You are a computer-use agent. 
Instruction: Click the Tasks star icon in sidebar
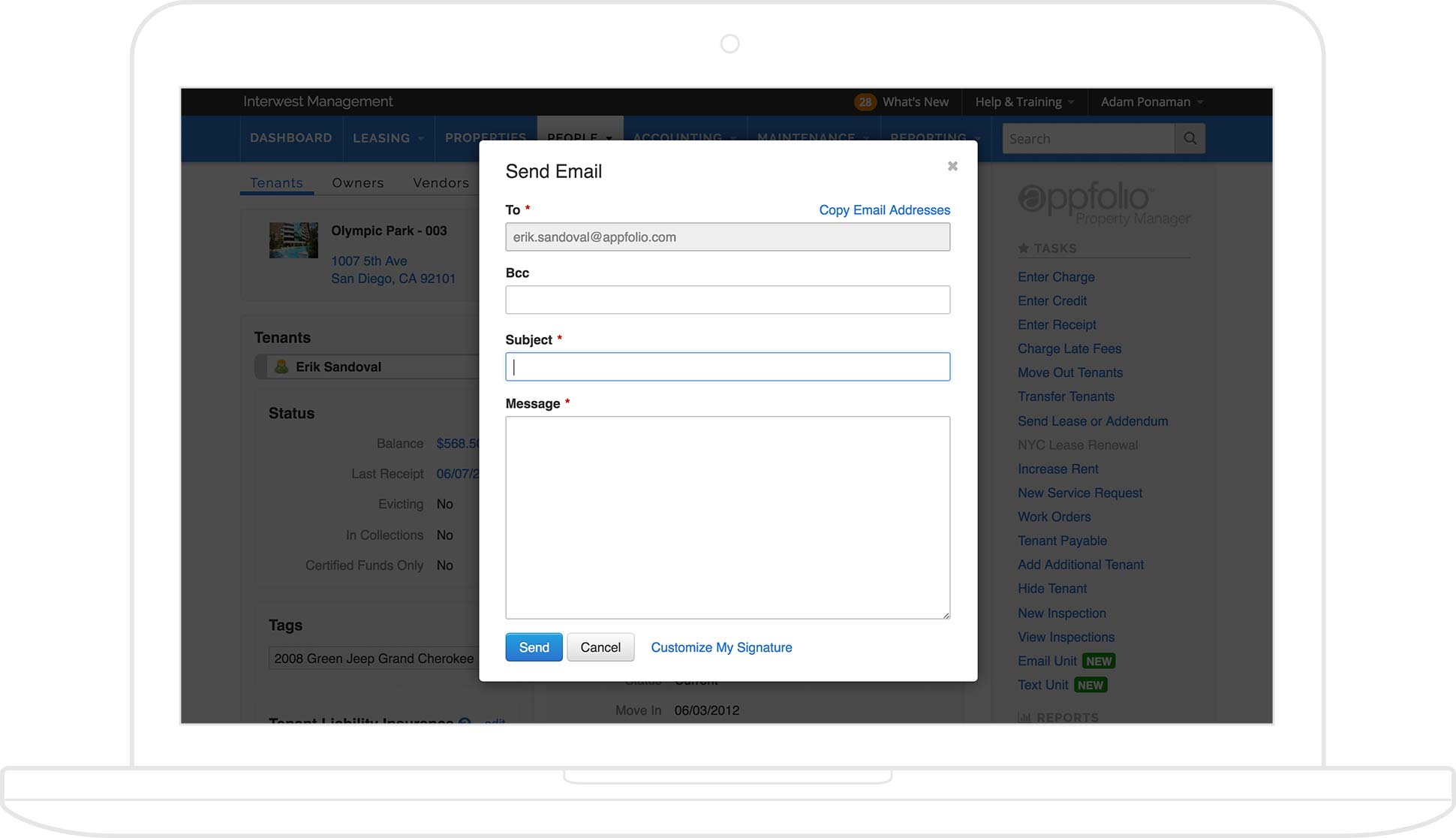click(x=1024, y=248)
